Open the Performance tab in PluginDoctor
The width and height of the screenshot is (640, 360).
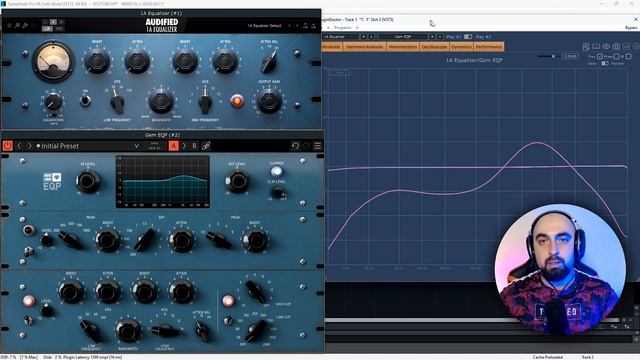(x=489, y=47)
